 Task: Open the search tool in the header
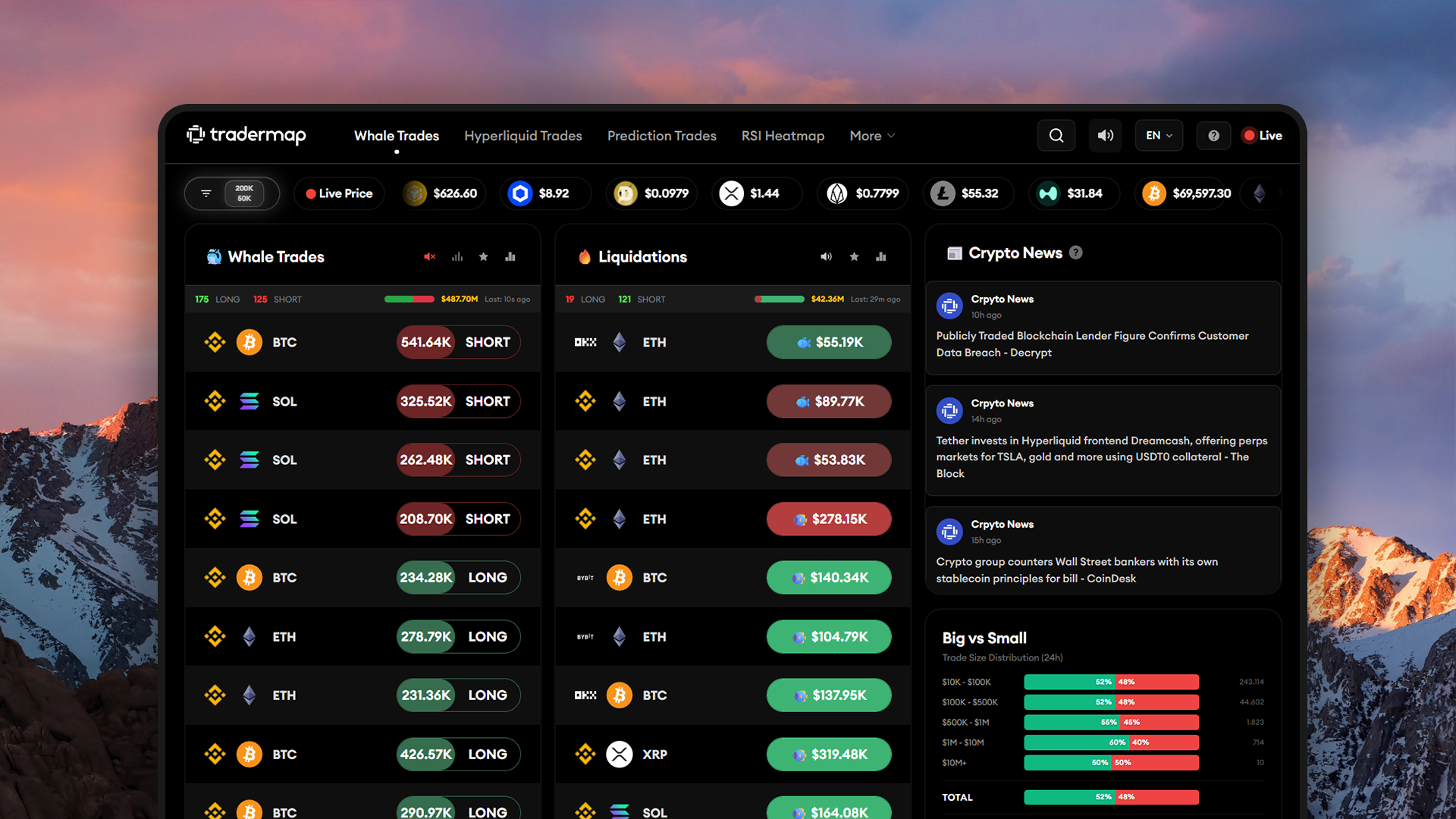(x=1056, y=135)
